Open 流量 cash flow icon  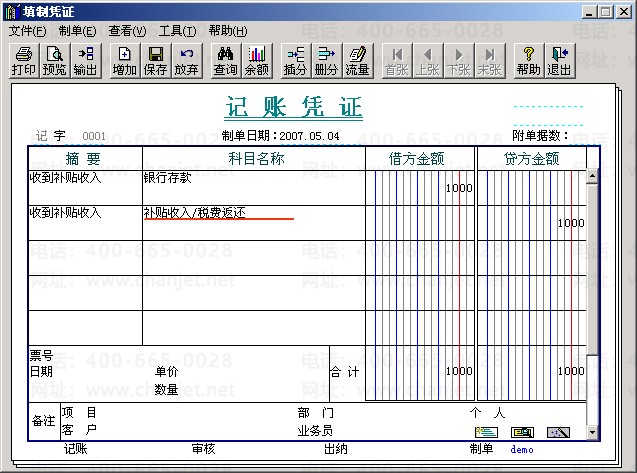(x=358, y=61)
